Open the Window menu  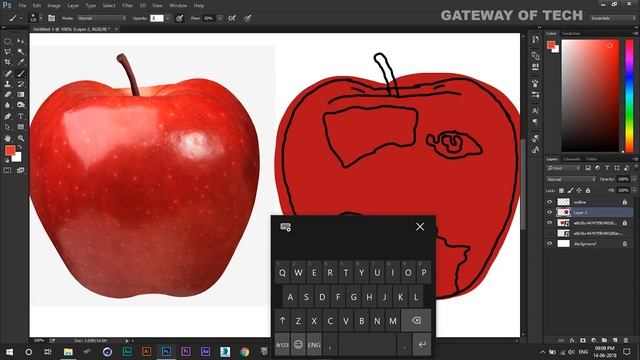pos(178,6)
